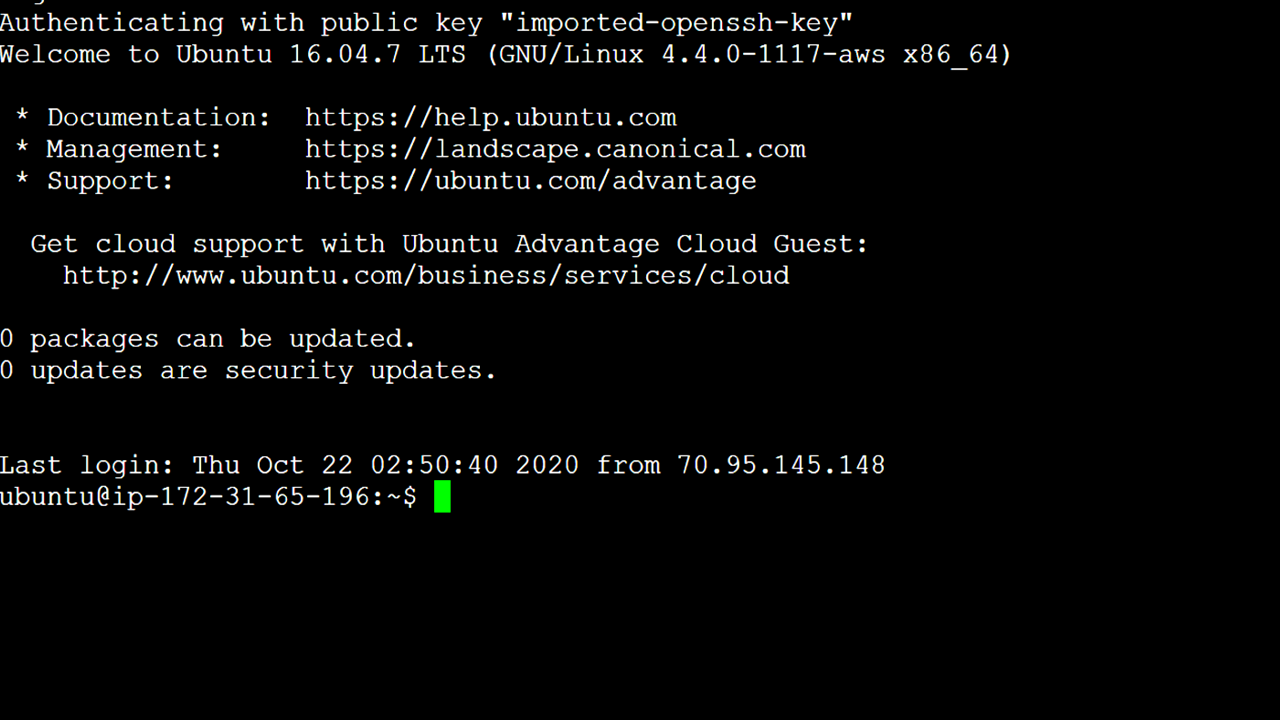Click the "0 packages can be updated" line
The width and height of the screenshot is (1280, 720).
208,339
